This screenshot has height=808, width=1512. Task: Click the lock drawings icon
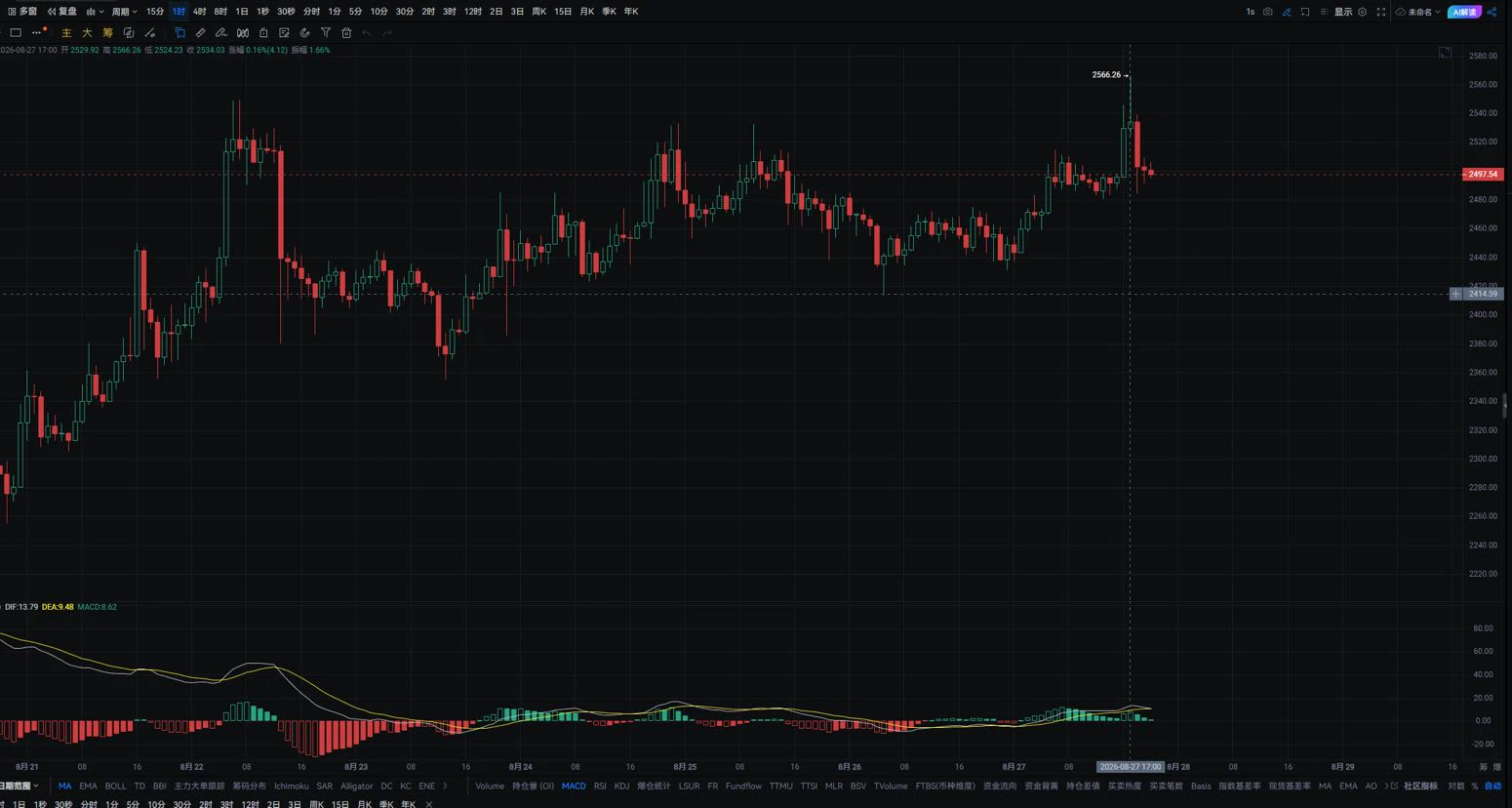click(x=263, y=33)
